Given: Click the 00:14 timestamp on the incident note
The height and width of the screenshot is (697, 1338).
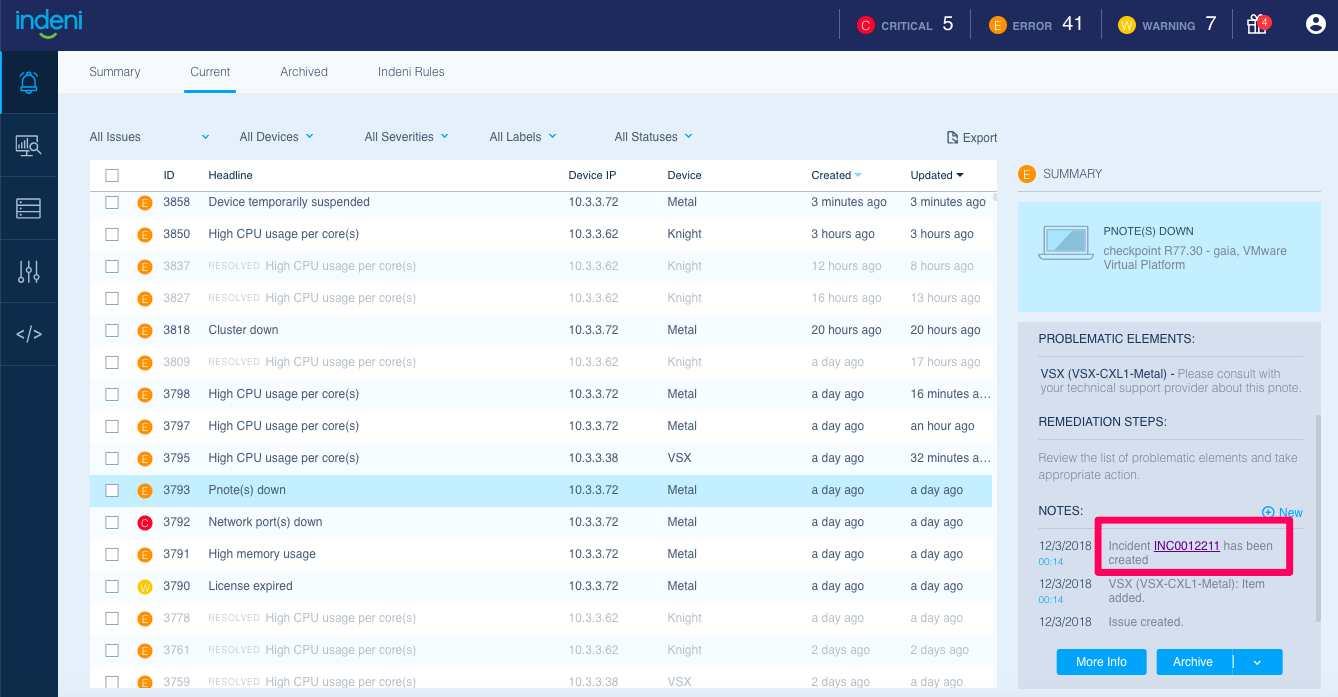Looking at the screenshot, I should [1051, 562].
